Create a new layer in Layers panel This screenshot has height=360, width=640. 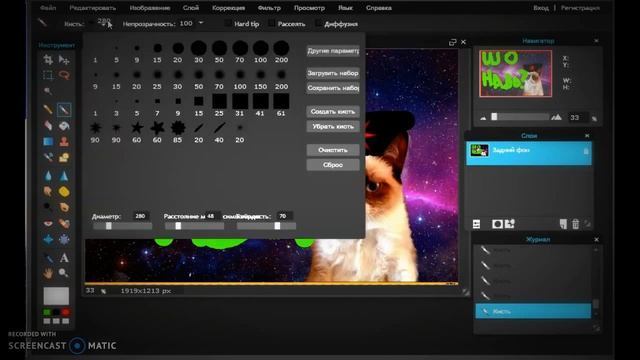(x=563, y=224)
